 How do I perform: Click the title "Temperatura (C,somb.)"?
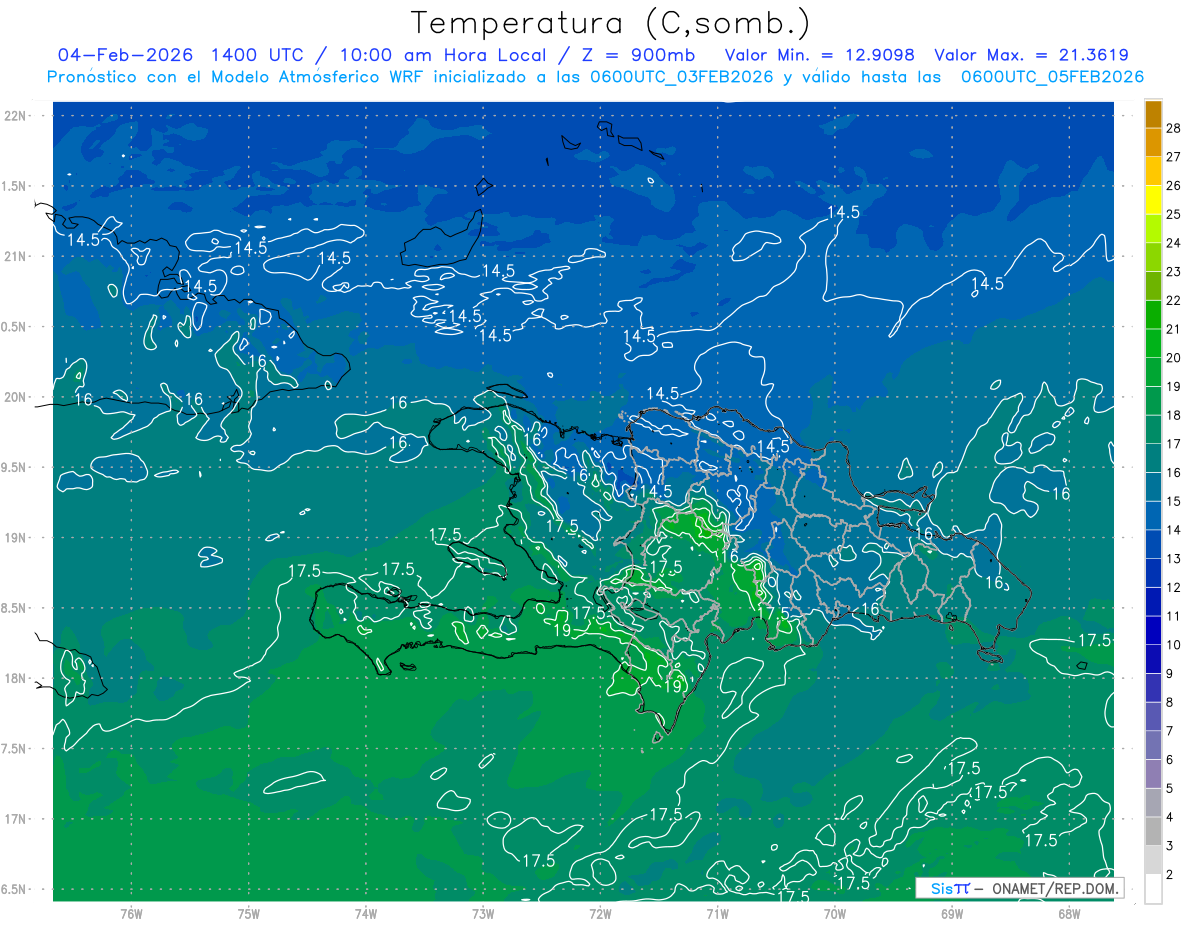coord(610,22)
